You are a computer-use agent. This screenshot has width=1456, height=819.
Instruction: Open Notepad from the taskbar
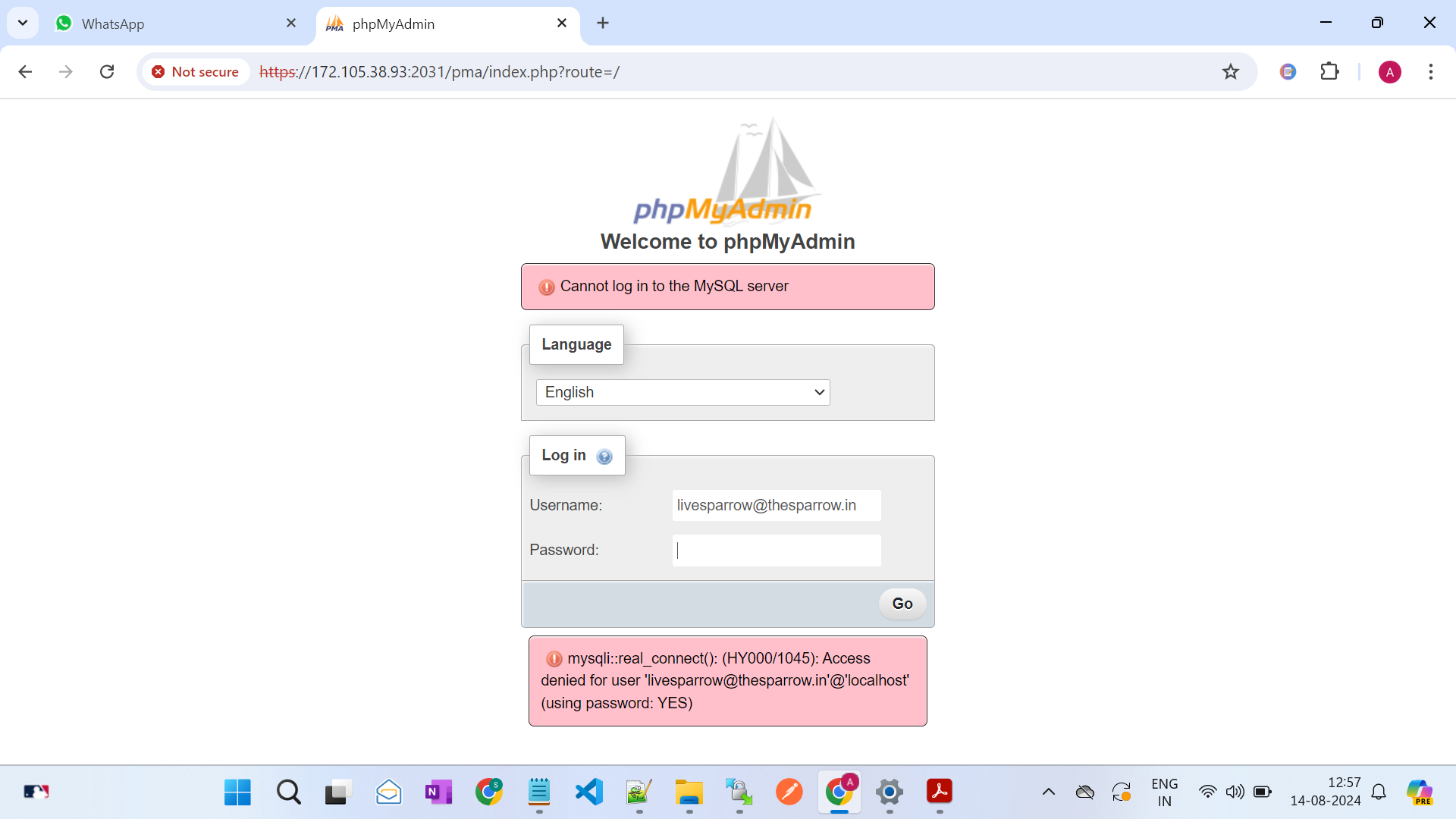point(539,792)
